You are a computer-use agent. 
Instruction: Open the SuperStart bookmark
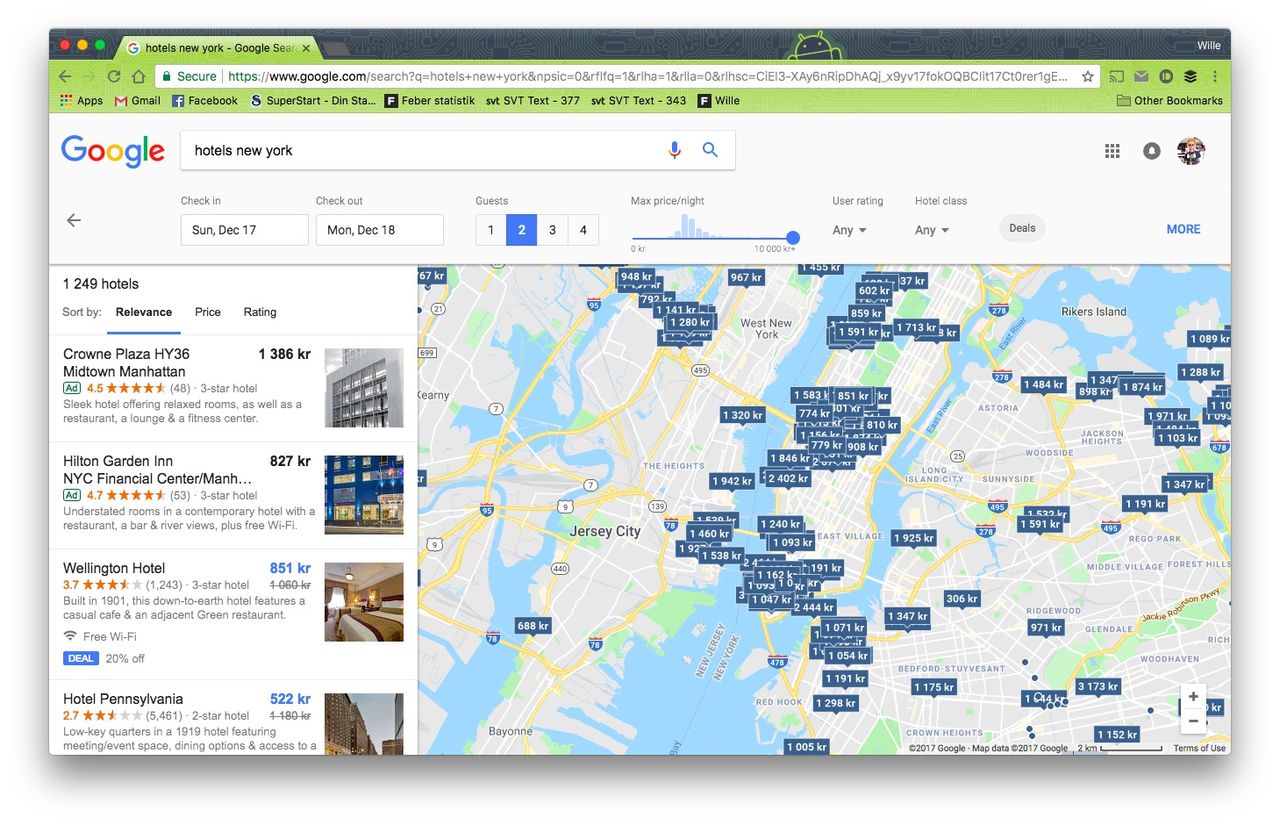(x=313, y=101)
